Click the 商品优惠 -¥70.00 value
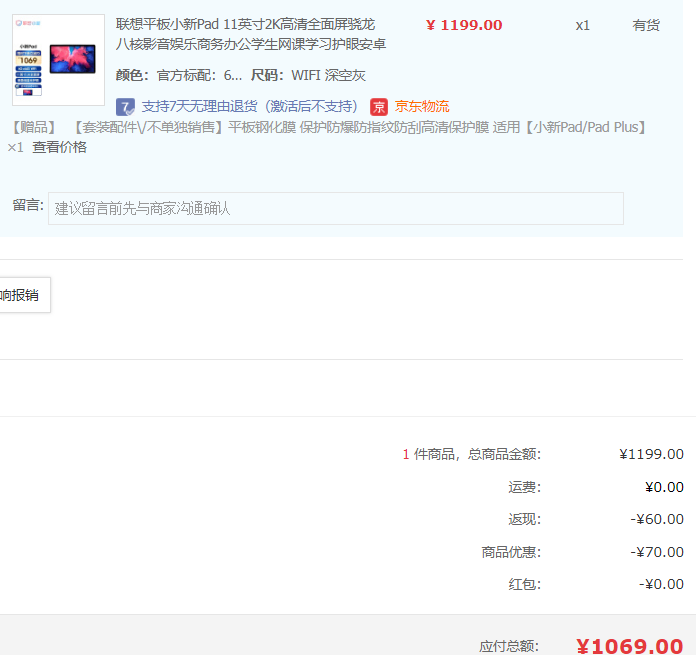Image resolution: width=696 pixels, height=655 pixels. (657, 552)
